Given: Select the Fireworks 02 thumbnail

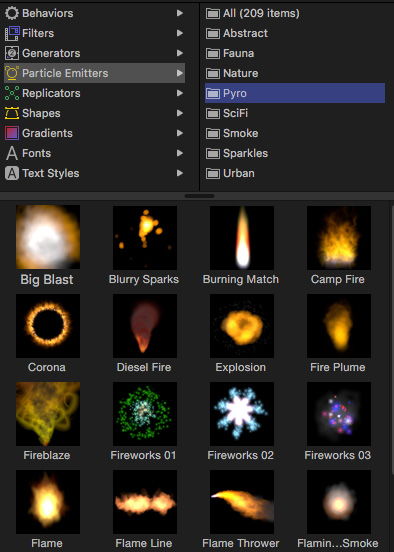Looking at the screenshot, I should (242, 414).
